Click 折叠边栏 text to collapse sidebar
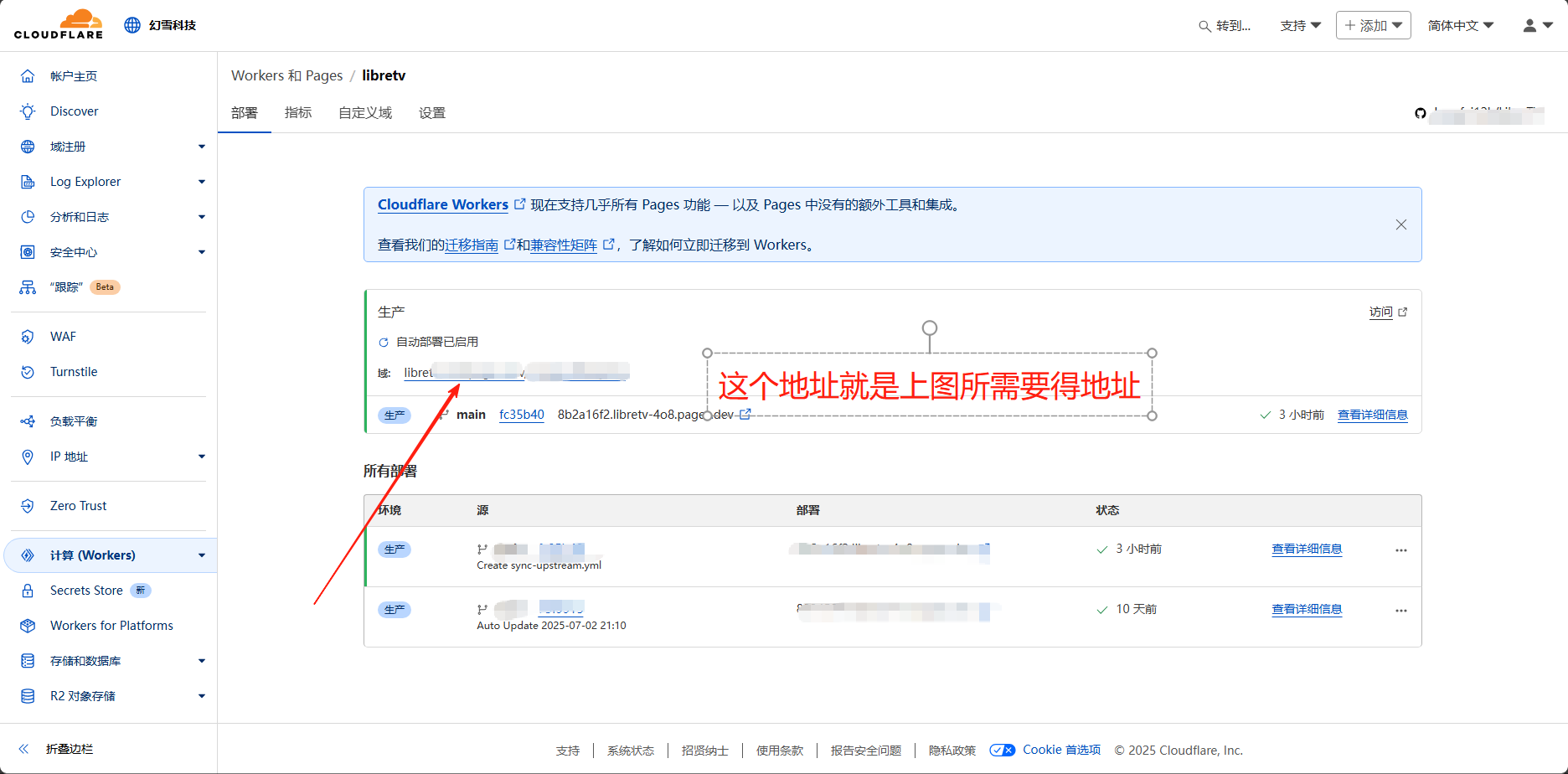This screenshot has width=1568, height=774. pyautogui.click(x=70, y=749)
